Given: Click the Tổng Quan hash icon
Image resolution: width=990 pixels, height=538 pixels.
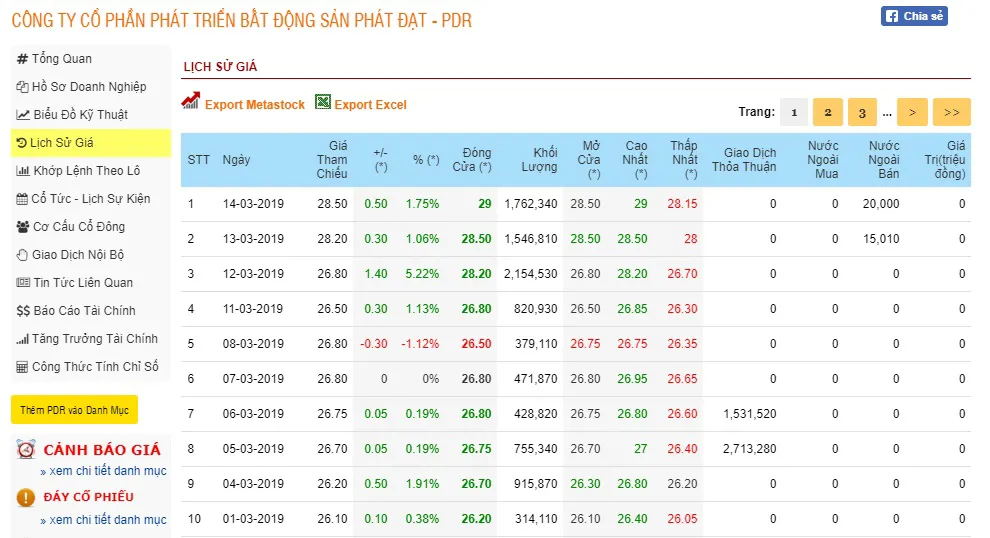Looking at the screenshot, I should (22, 59).
